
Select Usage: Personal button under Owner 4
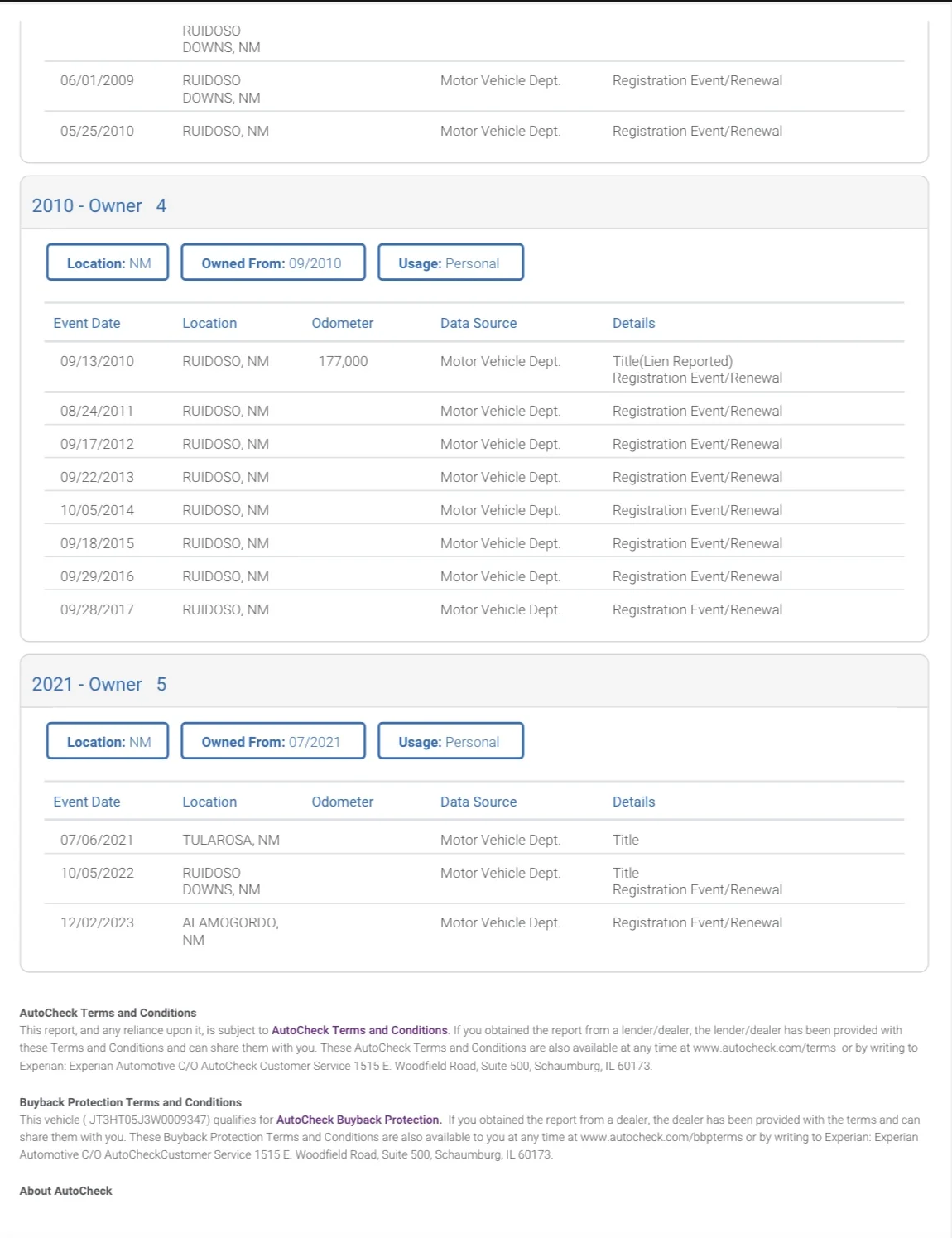[x=450, y=263]
